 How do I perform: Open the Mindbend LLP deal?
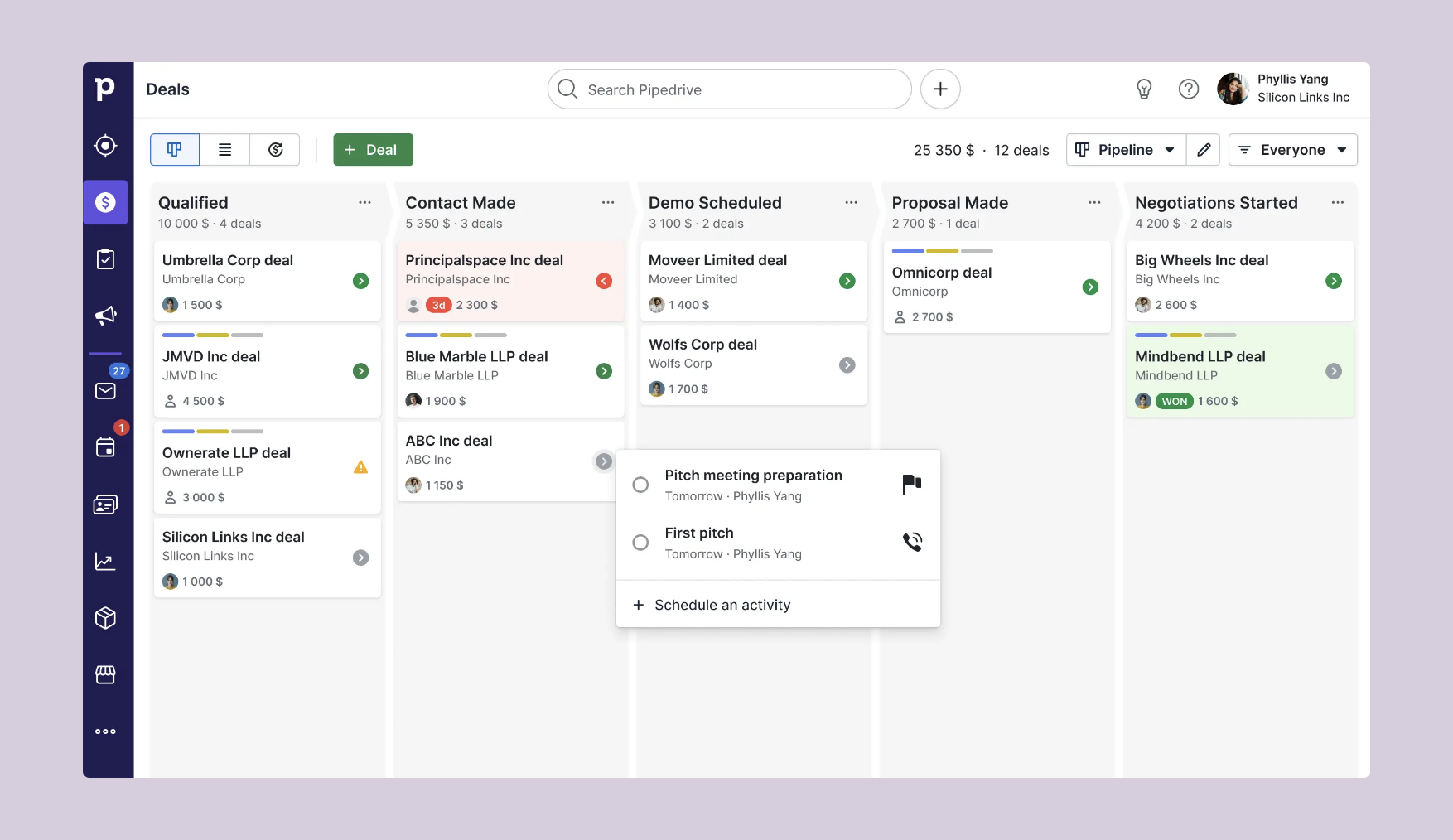click(1240, 371)
